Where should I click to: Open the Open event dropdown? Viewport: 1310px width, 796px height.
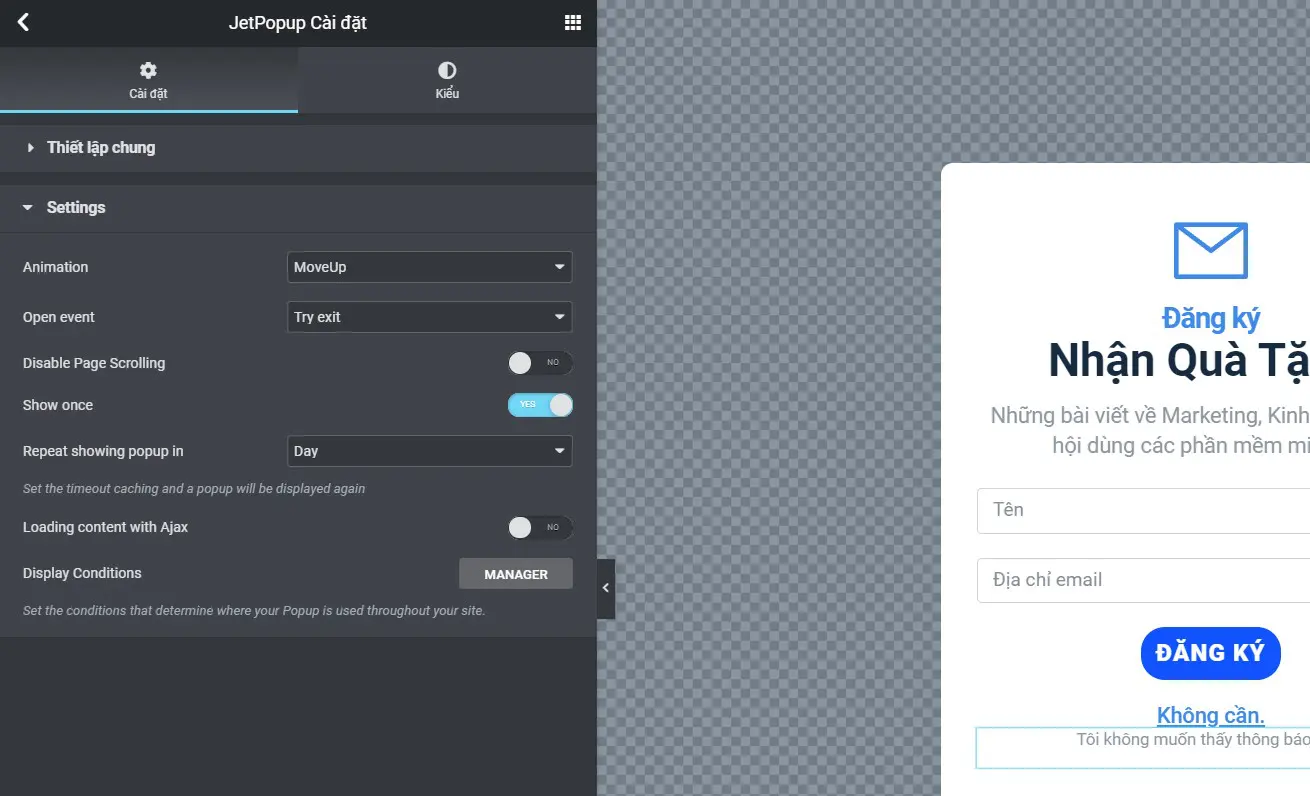[x=429, y=317]
